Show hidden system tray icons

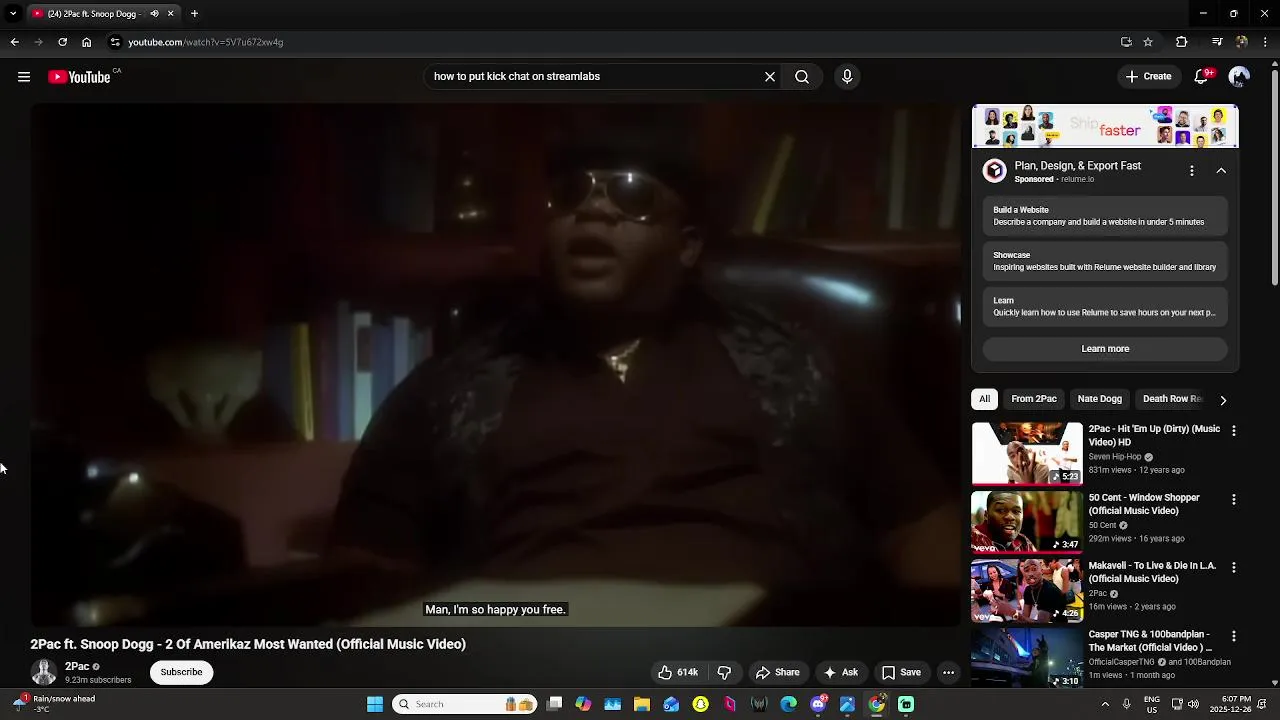coord(1105,704)
